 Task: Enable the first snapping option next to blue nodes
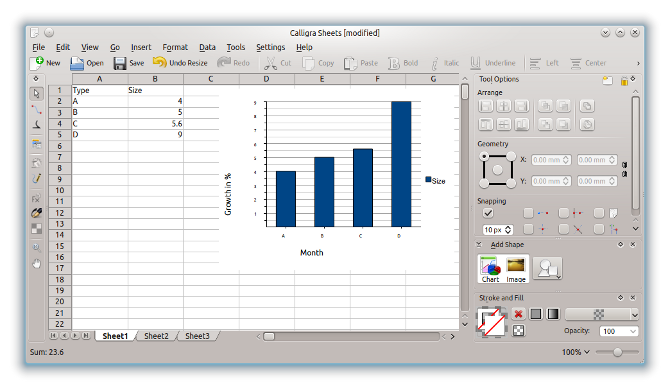pos(528,213)
